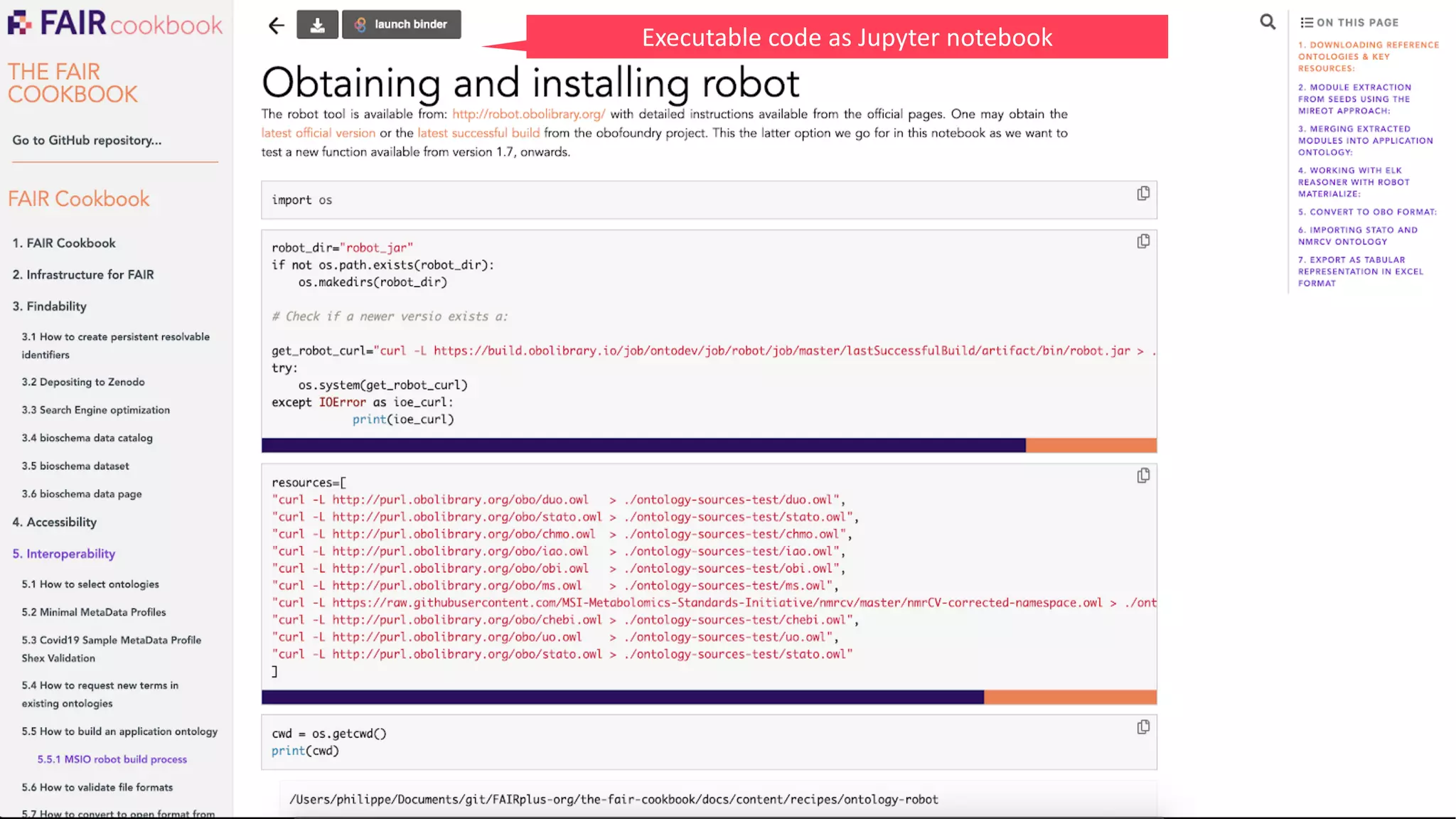This screenshot has height=819, width=1456.
Task: Open the orange 'FAIR Cookbook' sidebar heading
Action: (x=79, y=199)
